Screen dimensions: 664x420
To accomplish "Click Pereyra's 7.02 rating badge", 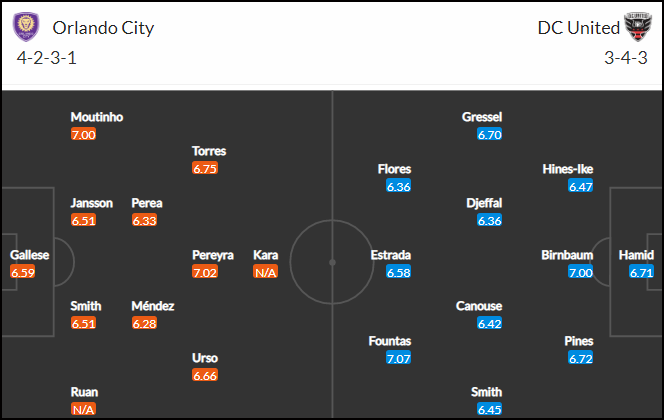I will pyautogui.click(x=205, y=272).
